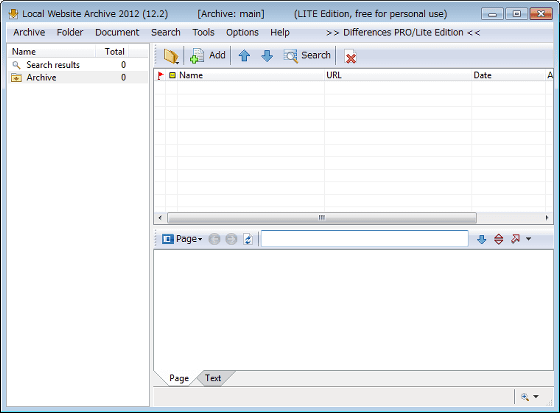Reload the page with refresh icon
Viewport: 560px width, 413px height.
(x=248, y=239)
